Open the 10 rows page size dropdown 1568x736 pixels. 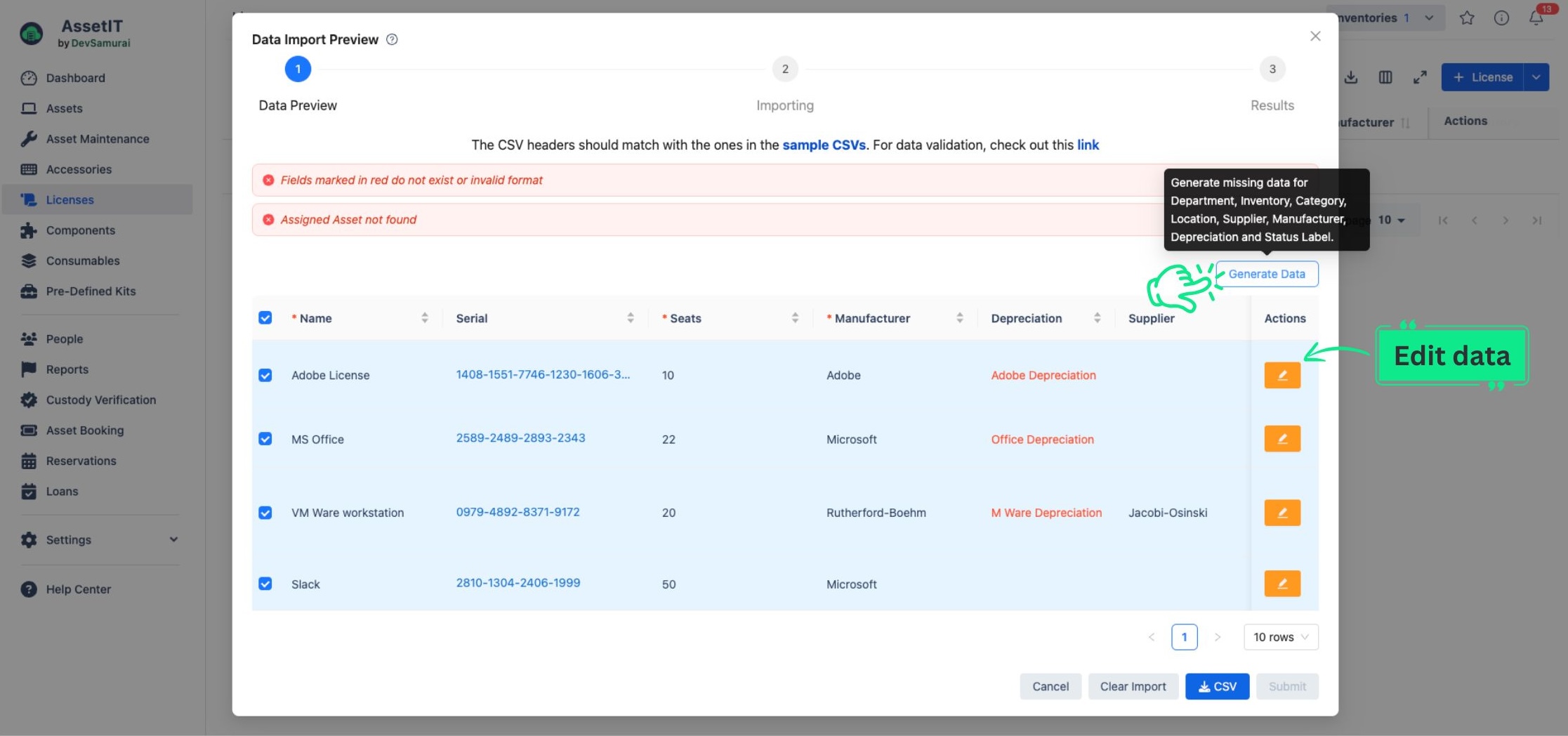tap(1280, 637)
